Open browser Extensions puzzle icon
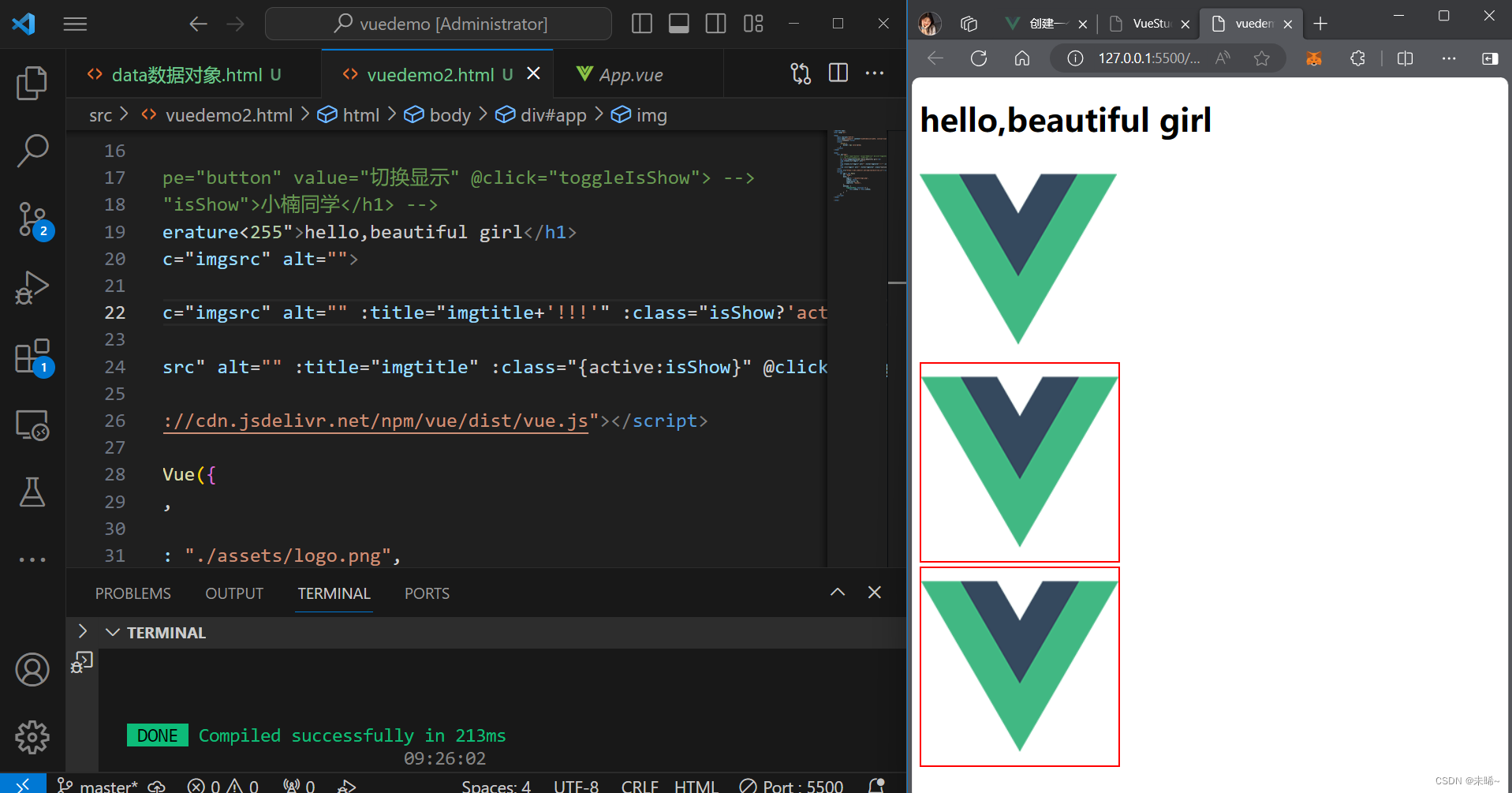This screenshot has width=1512, height=793. 1357,58
